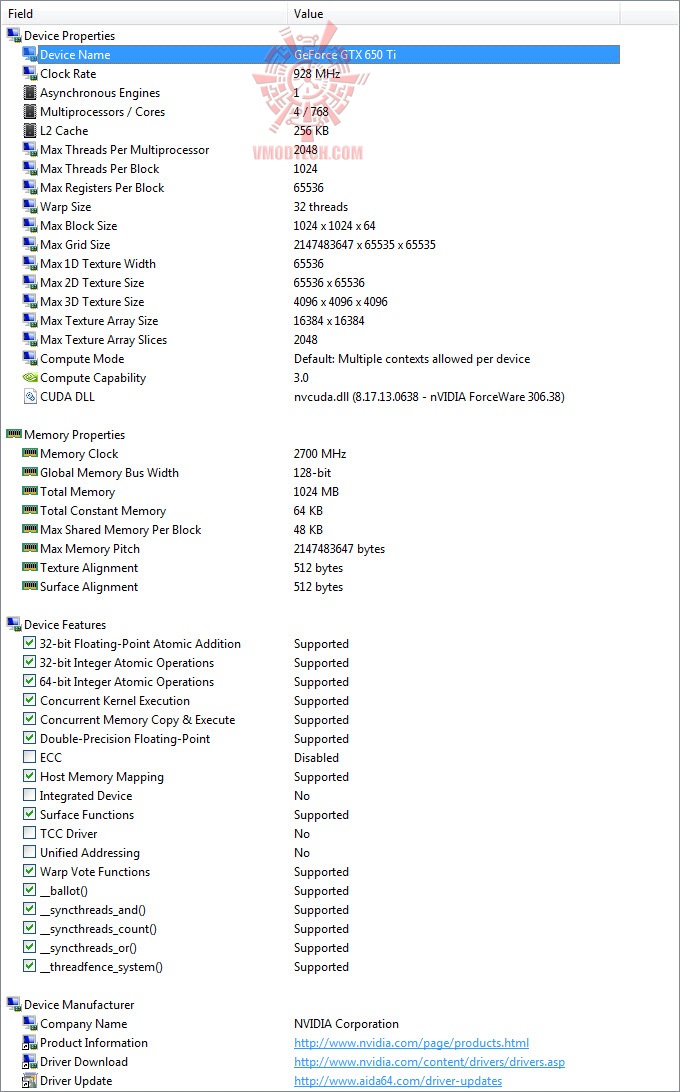Click the 'NVIDIA Corporation' company name value
This screenshot has height=1092, width=680.
click(346, 1024)
